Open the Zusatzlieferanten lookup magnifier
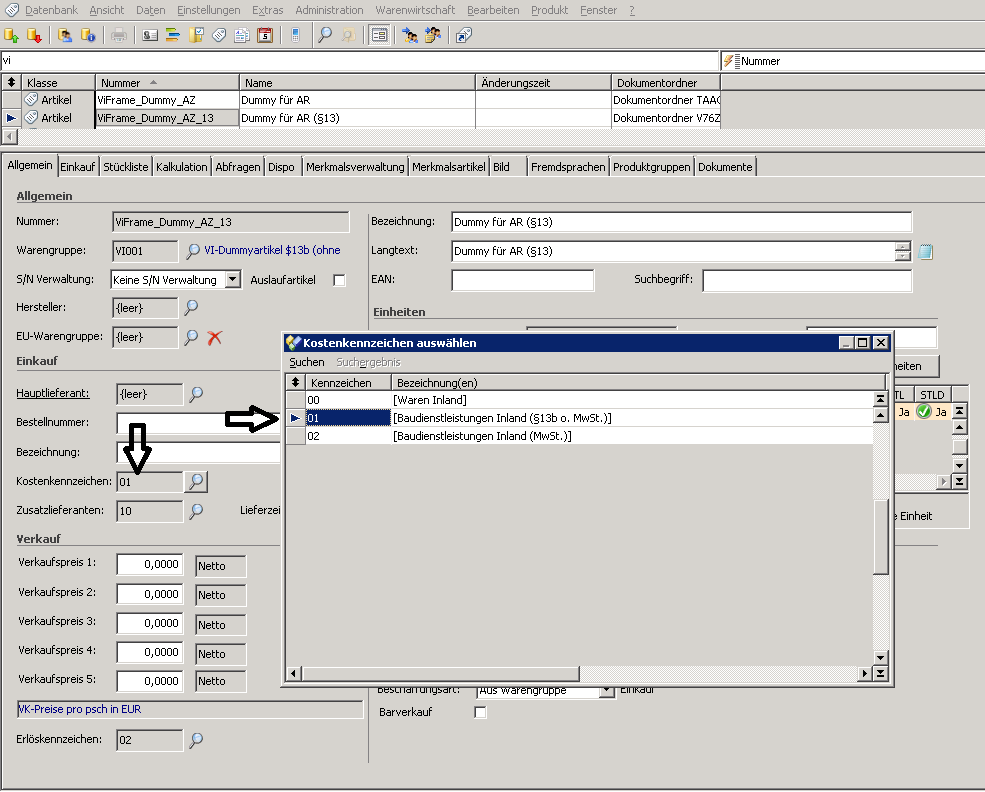The height and width of the screenshot is (792, 985). pyautogui.click(x=196, y=511)
